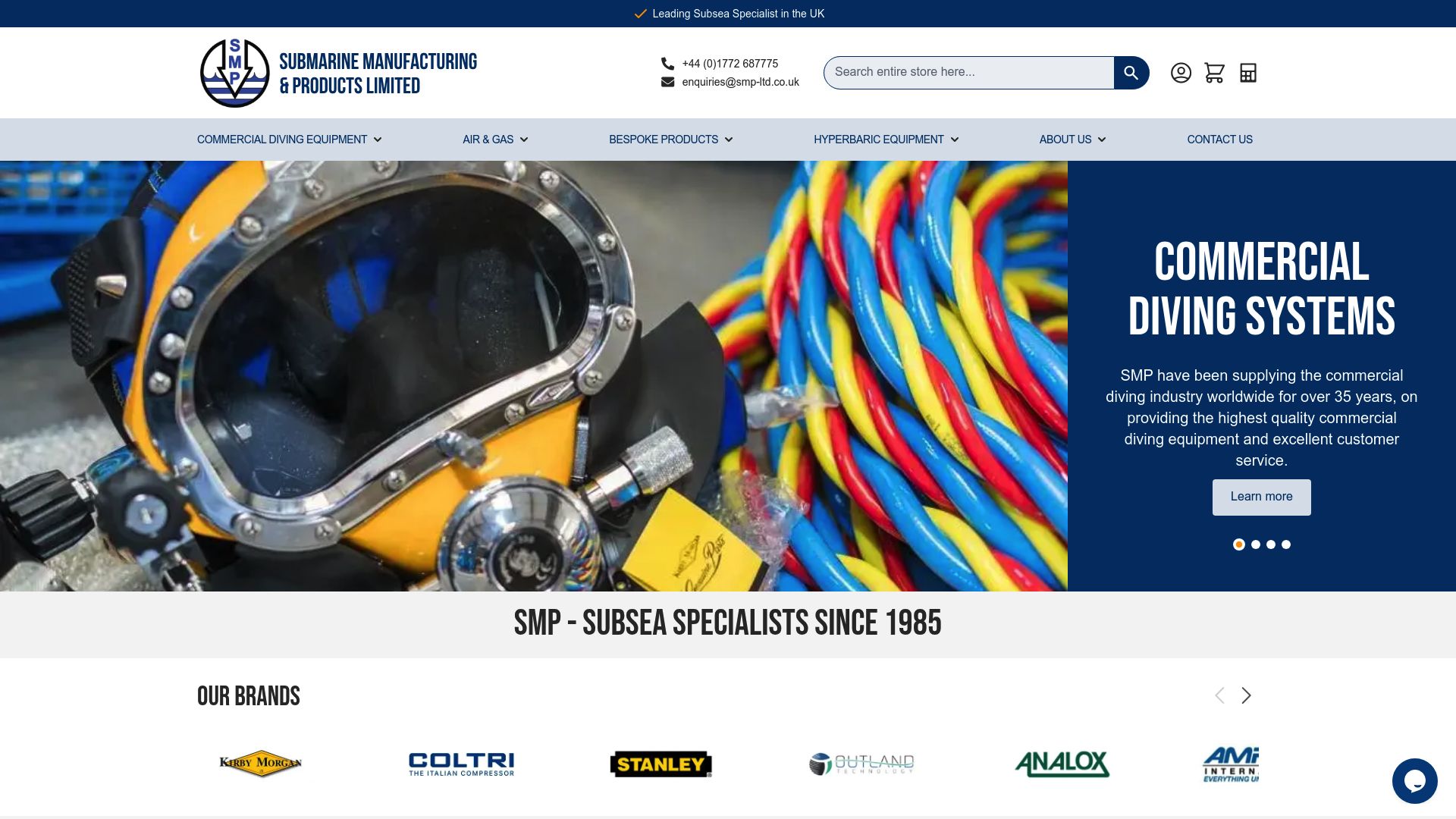Go to previous brands with left arrow

point(1219,695)
